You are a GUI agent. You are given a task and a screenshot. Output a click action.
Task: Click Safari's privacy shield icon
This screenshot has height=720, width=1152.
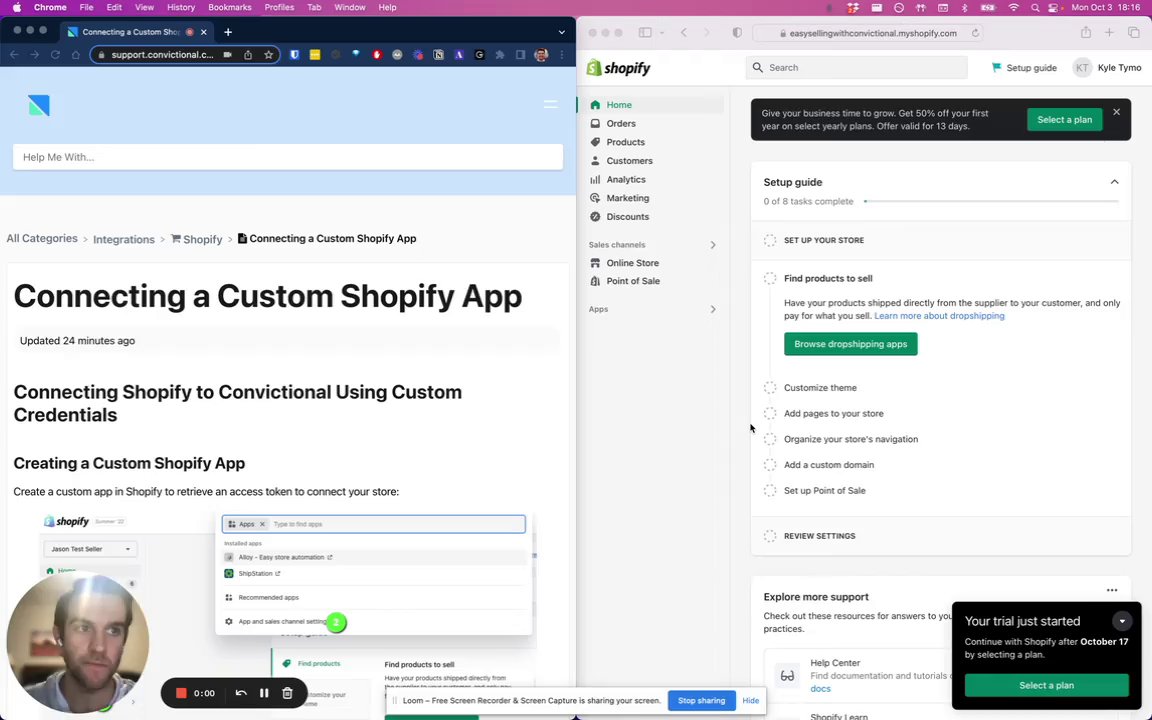[737, 32]
